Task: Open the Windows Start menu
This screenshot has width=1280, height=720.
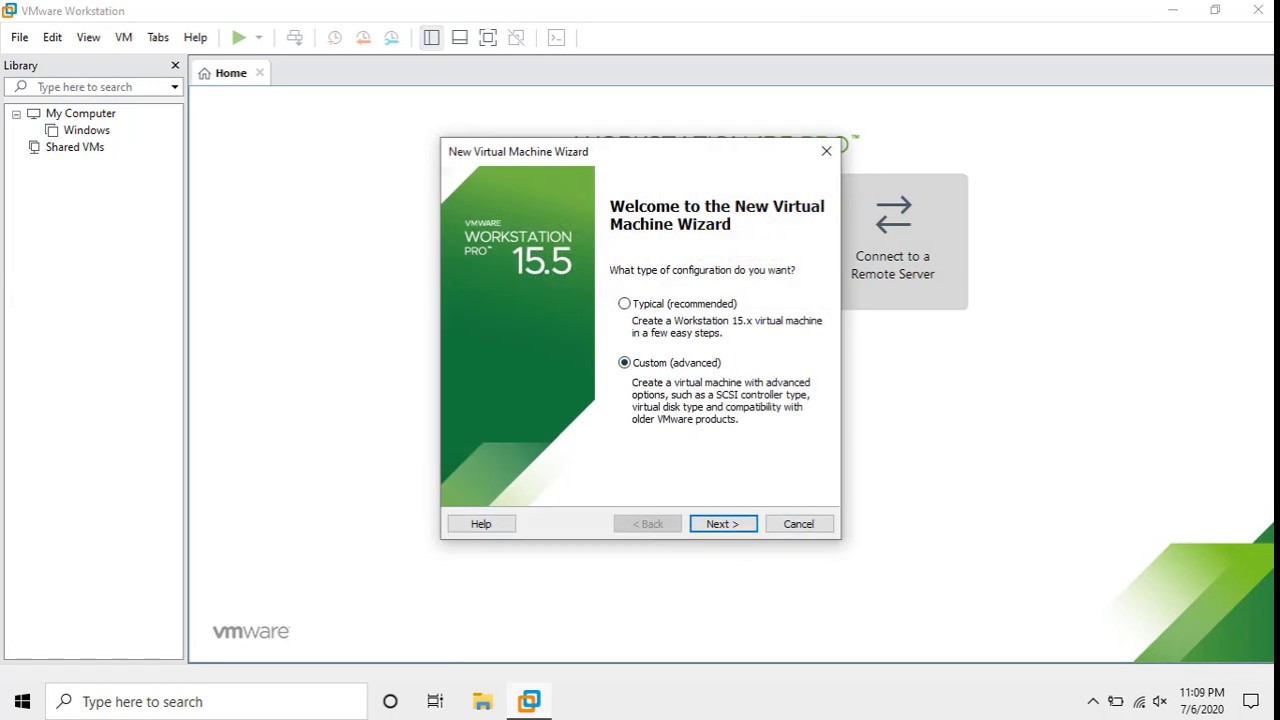Action: [x=22, y=701]
